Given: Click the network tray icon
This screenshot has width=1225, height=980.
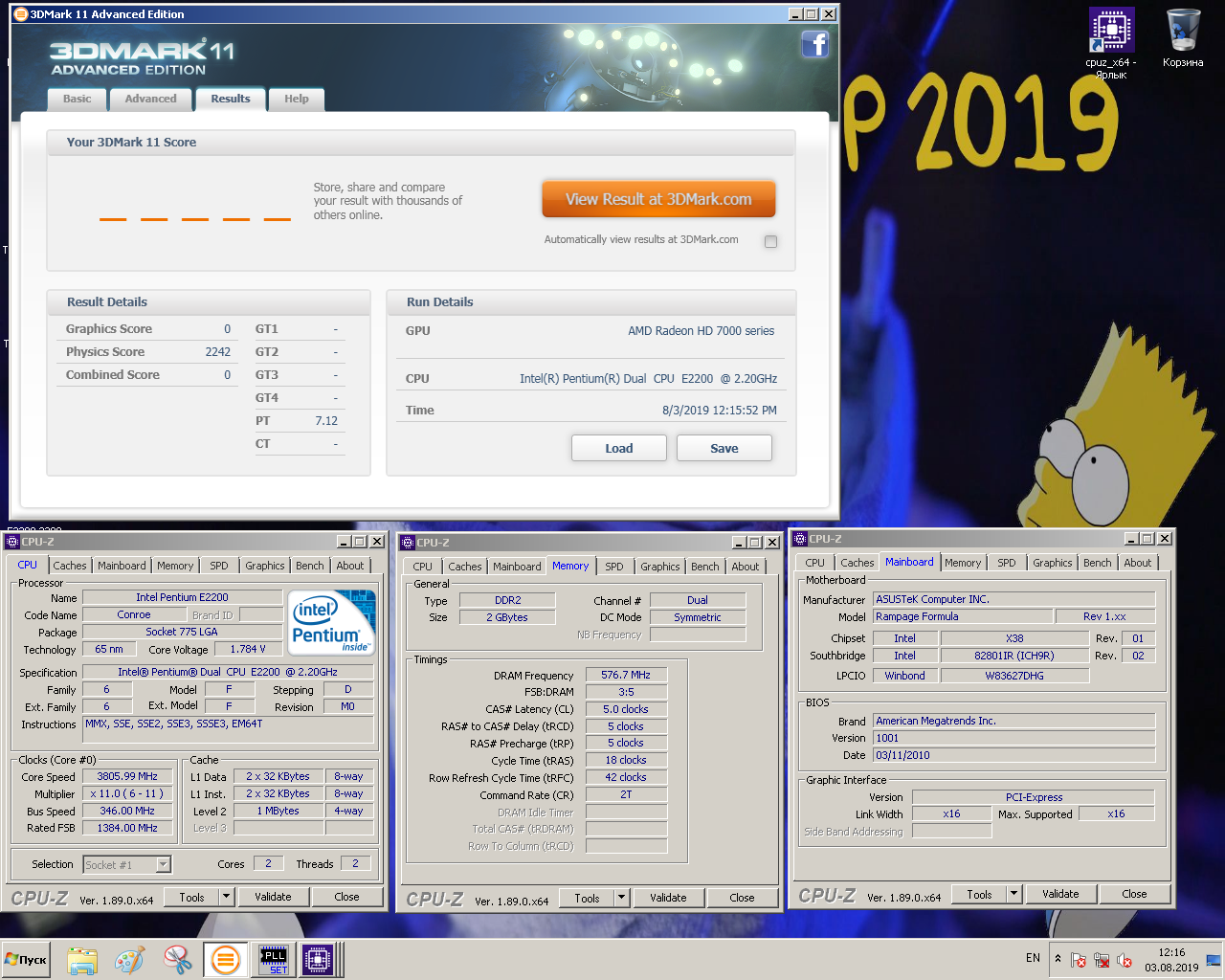Looking at the screenshot, I should [x=1102, y=959].
